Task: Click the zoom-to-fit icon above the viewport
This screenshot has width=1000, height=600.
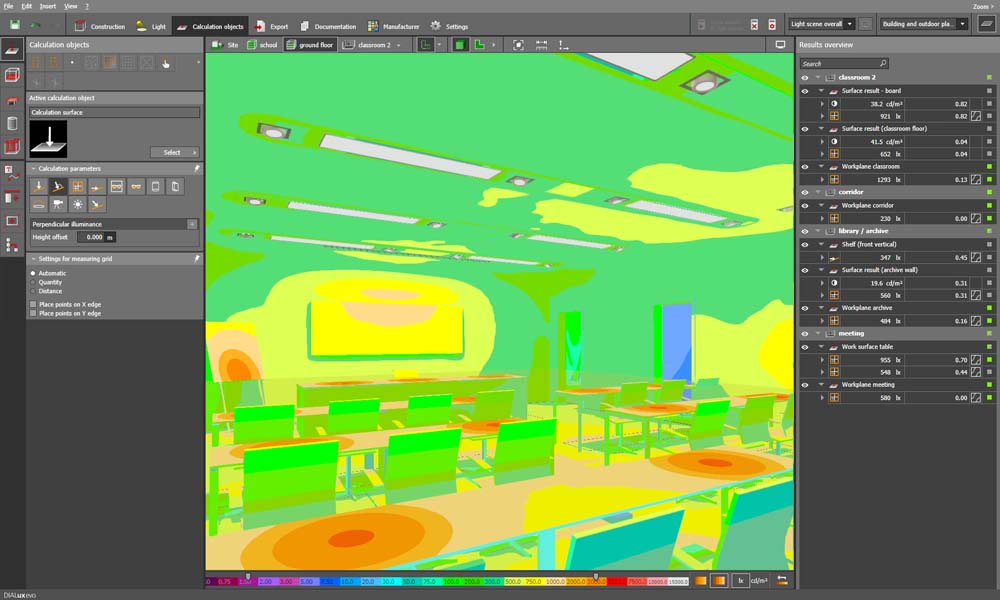Action: point(517,45)
